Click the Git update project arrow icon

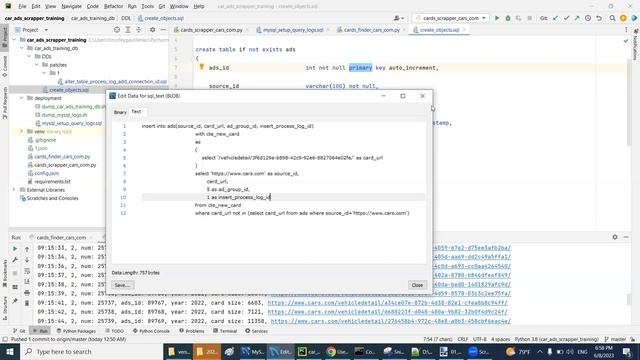(555, 18)
